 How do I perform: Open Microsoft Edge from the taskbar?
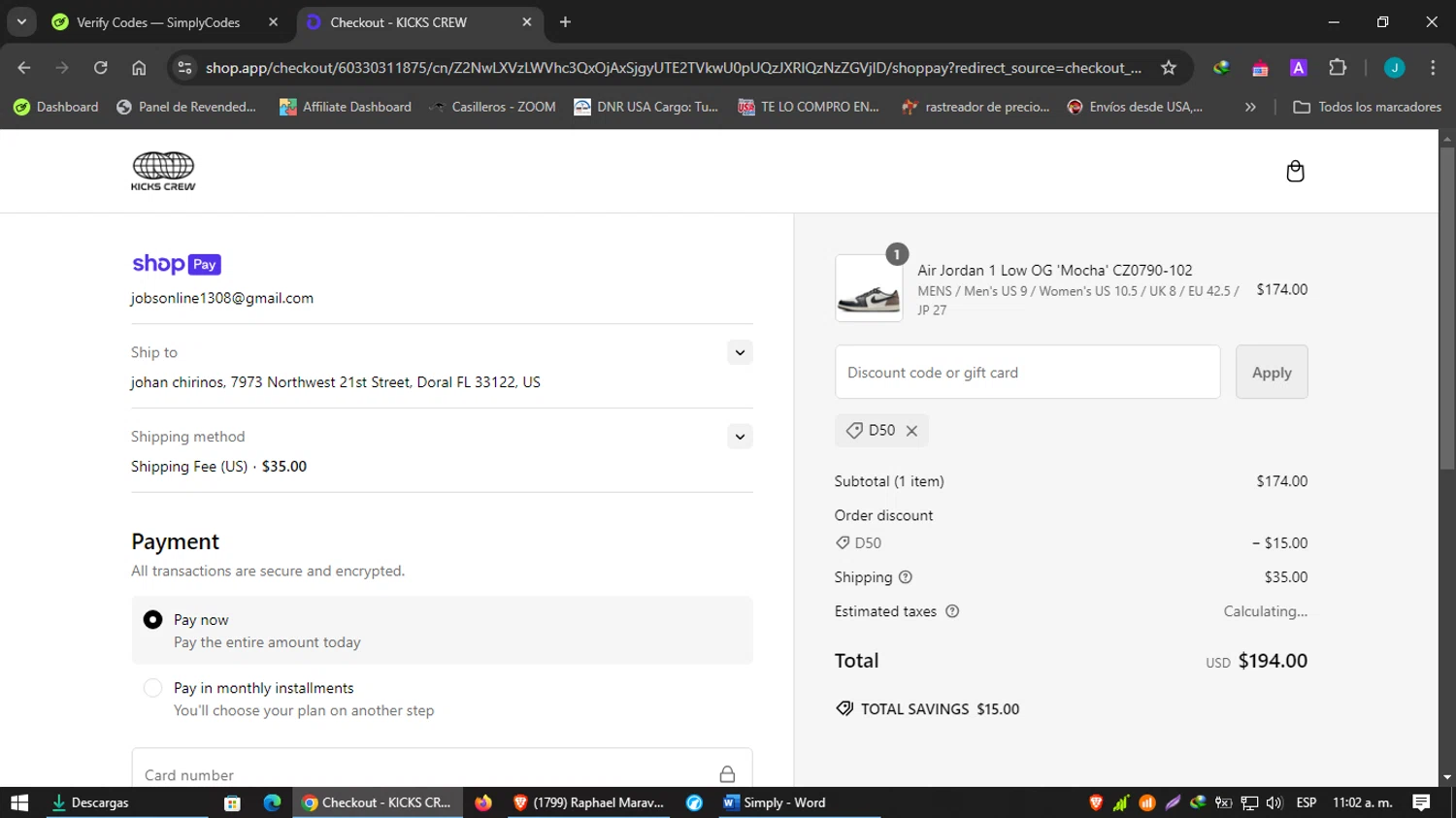pyautogui.click(x=272, y=802)
